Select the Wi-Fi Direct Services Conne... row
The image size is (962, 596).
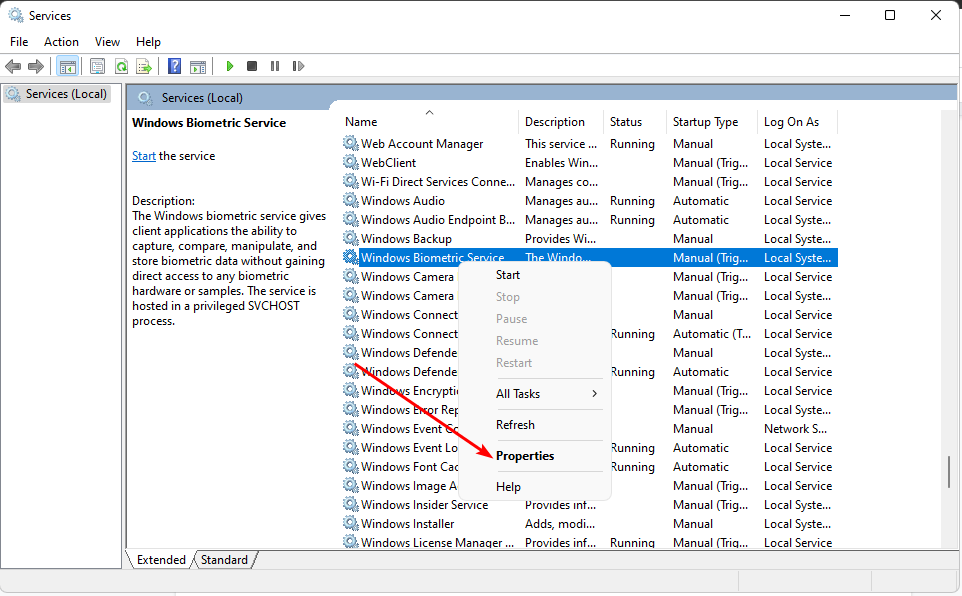(589, 182)
